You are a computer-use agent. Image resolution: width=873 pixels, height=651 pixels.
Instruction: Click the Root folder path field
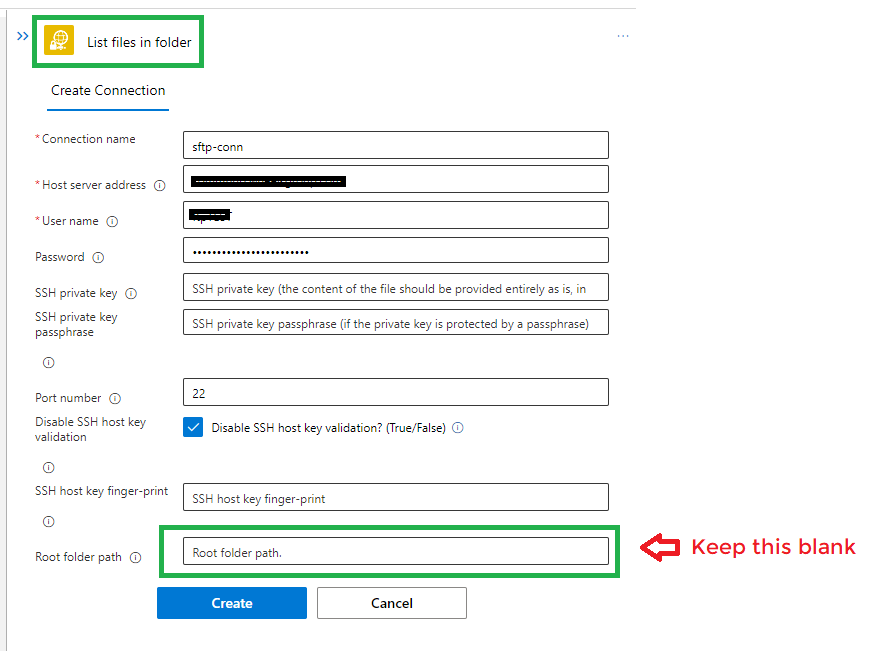pos(396,551)
